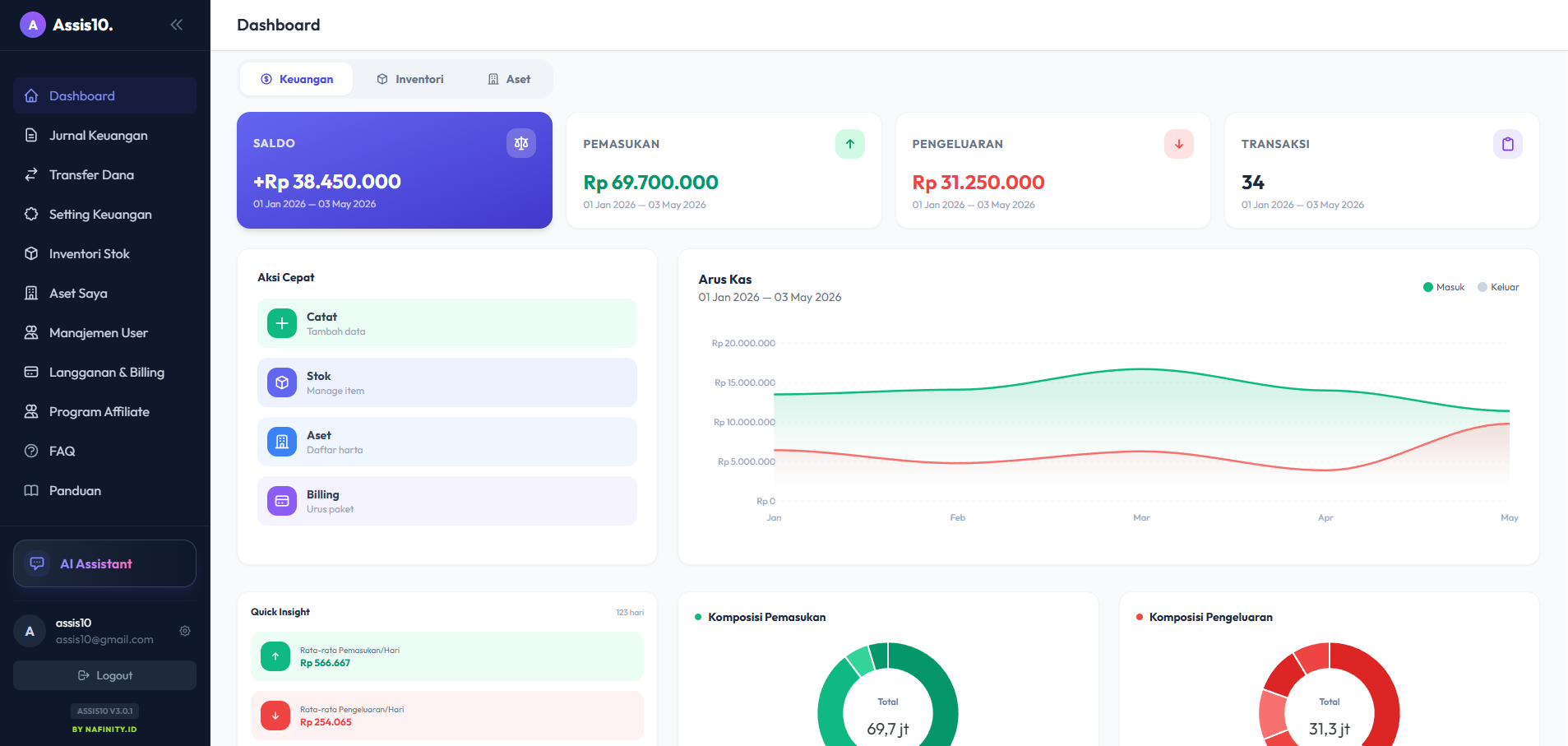Click the Pemasukan Rp 69.700.000 amount
The width and height of the screenshot is (1568, 746).
[651, 183]
